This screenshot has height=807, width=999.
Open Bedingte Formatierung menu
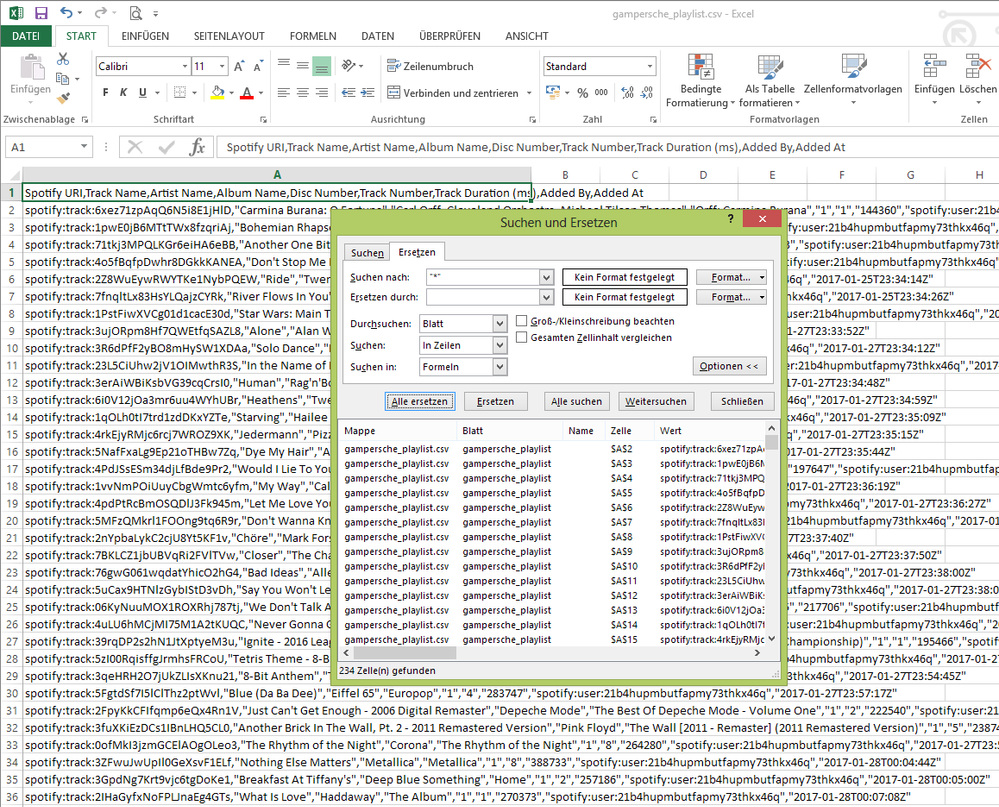point(700,80)
